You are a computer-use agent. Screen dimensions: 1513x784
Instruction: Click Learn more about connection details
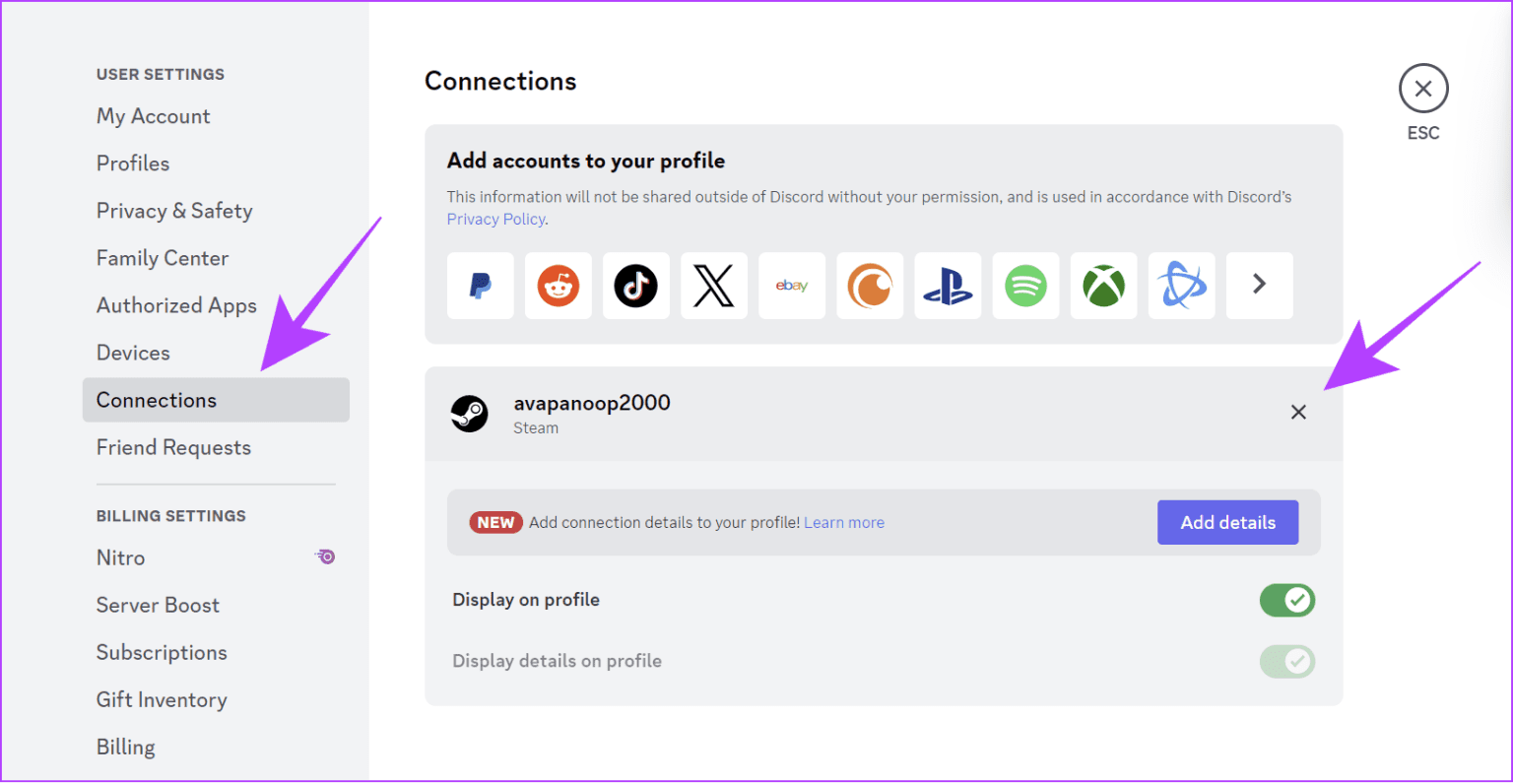[x=843, y=522]
